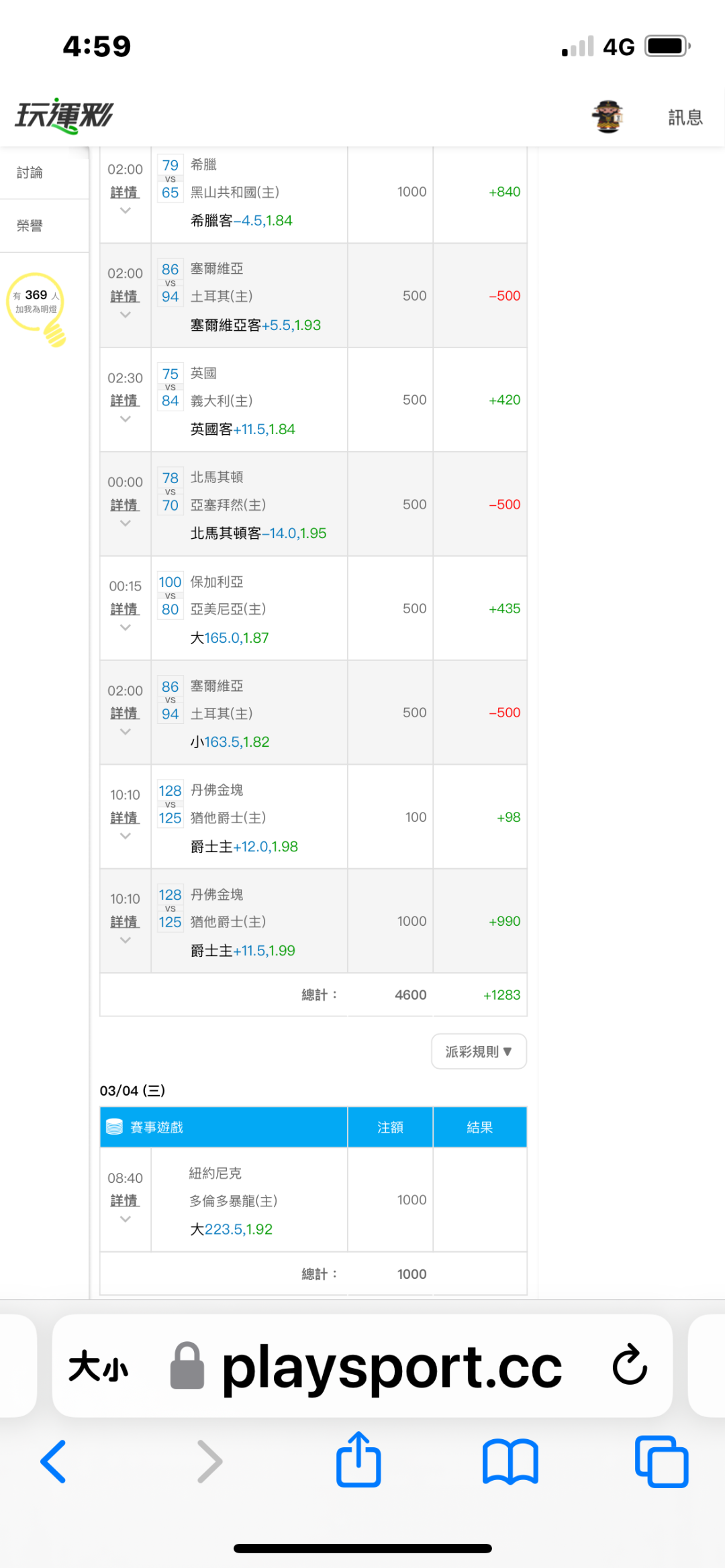Show Safari open tabs overview
This screenshot has width=725, height=1568.
pos(661,1461)
